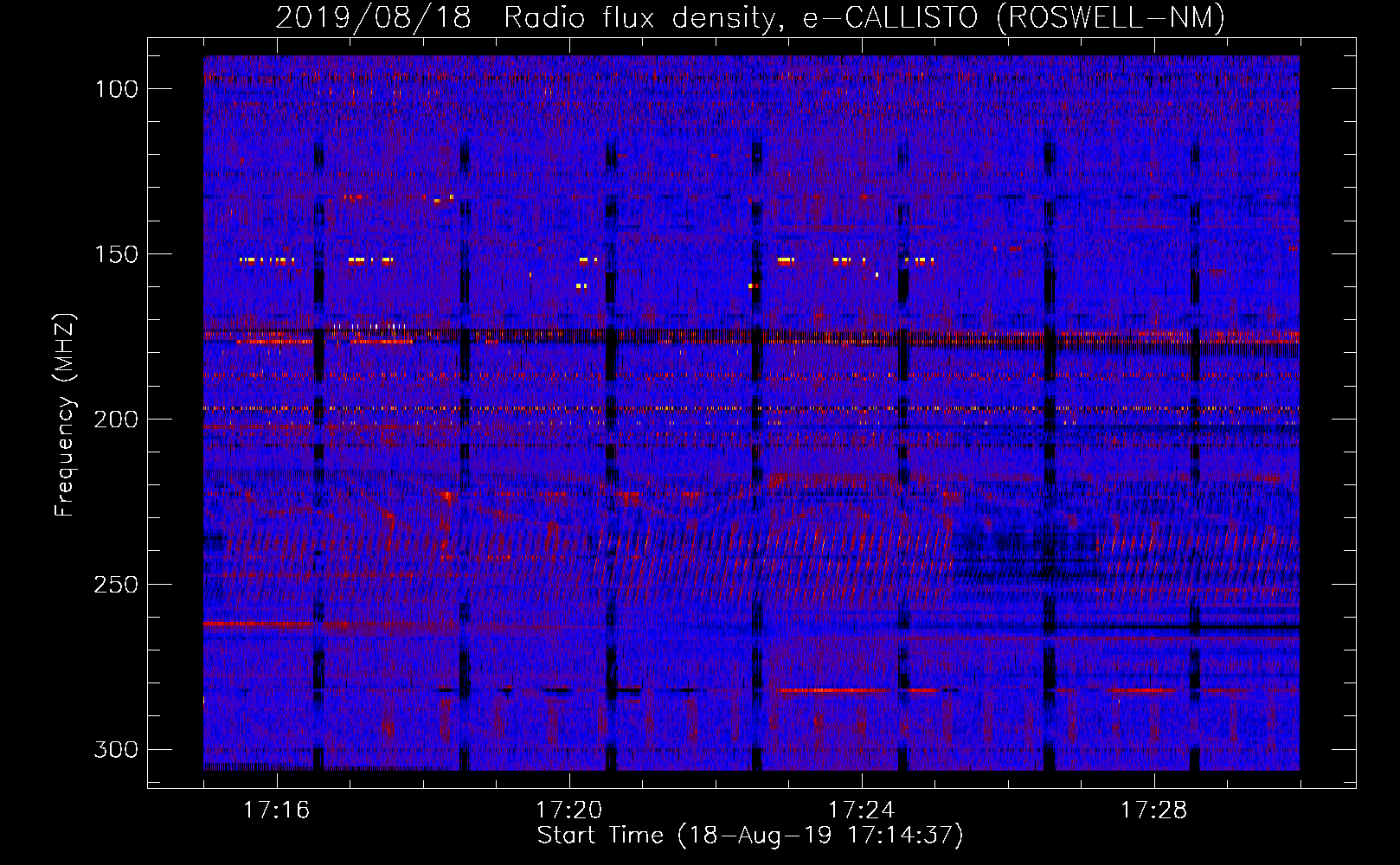The image size is (1400, 865).
Task: Click the 17:24 time tick label
Action: click(861, 811)
